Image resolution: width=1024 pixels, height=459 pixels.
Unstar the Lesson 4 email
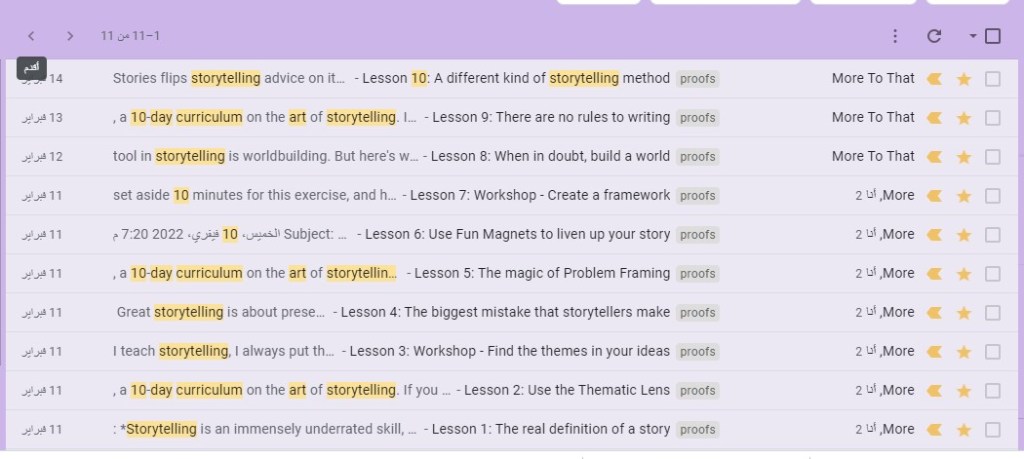[x=964, y=313]
